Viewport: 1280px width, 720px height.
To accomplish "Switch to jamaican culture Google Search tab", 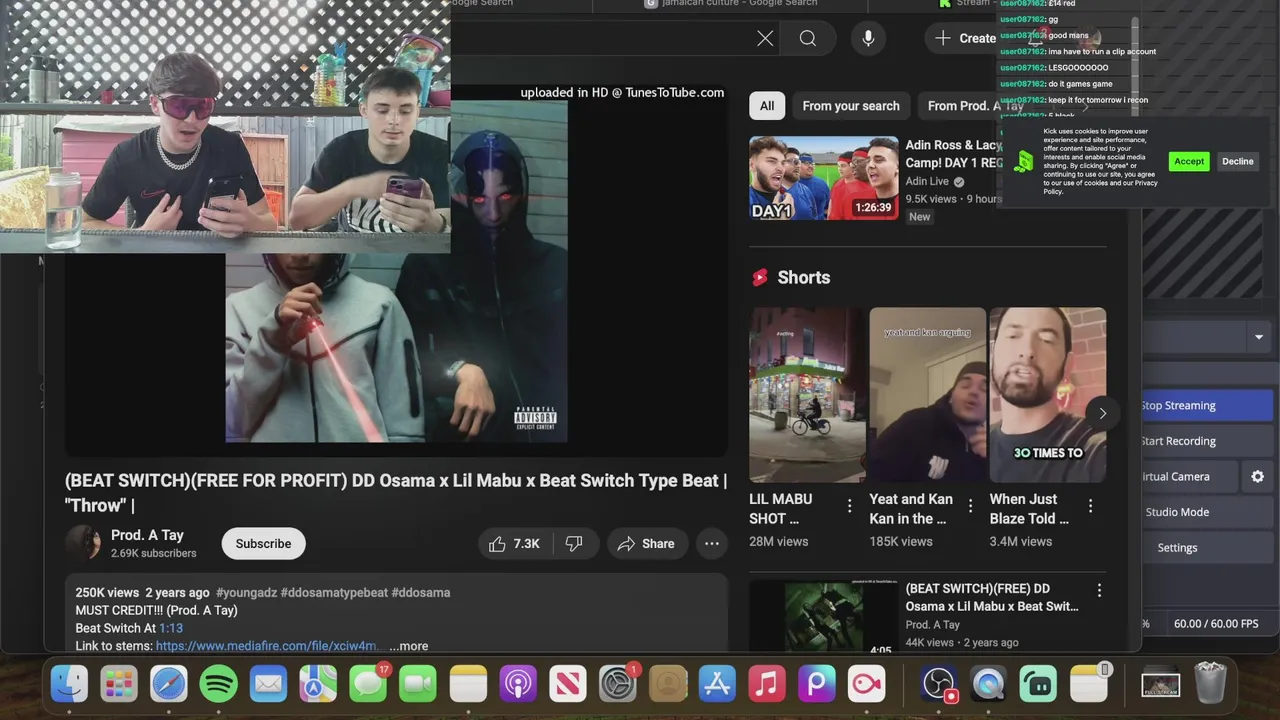I will [740, 4].
